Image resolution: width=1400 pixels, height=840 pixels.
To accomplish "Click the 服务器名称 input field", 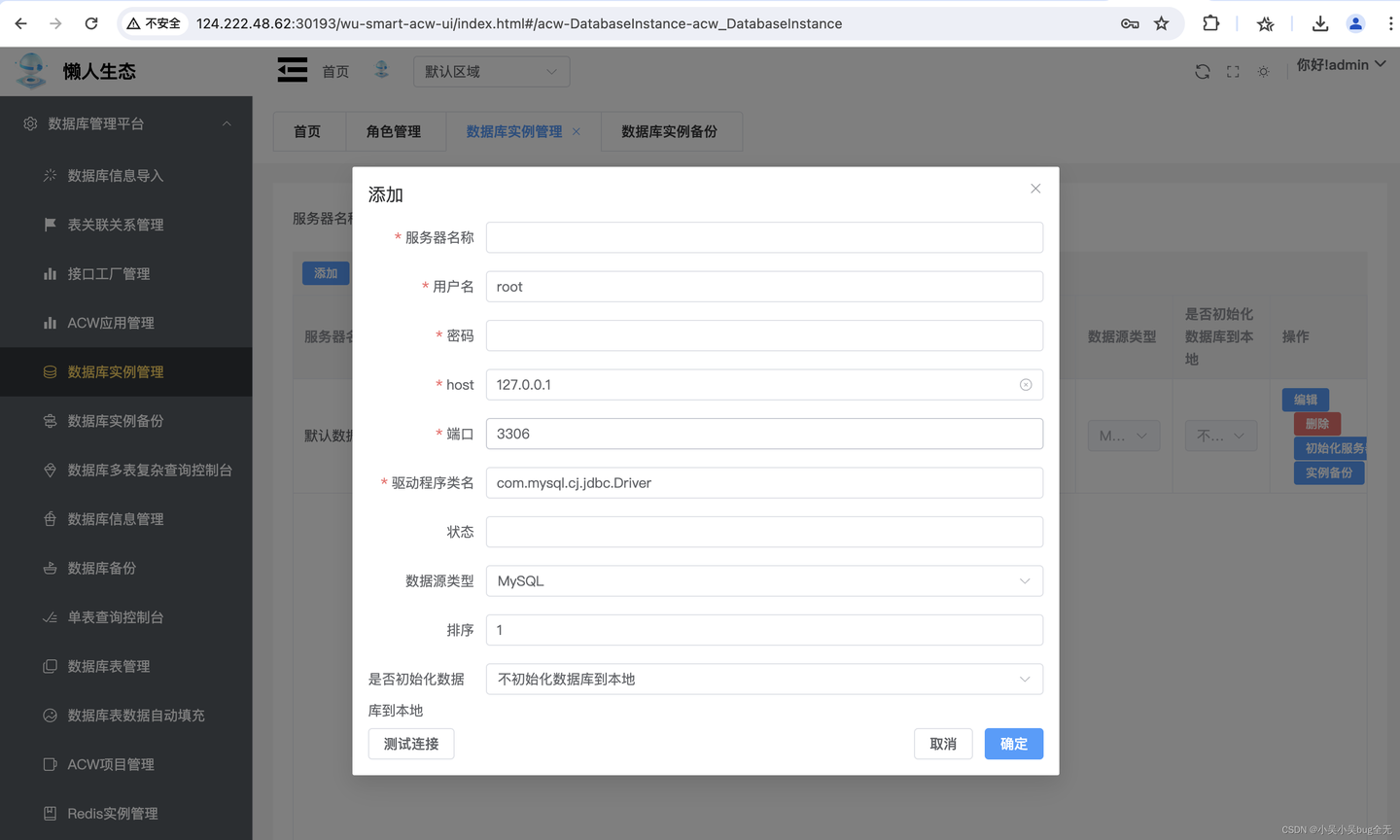I will 764,237.
